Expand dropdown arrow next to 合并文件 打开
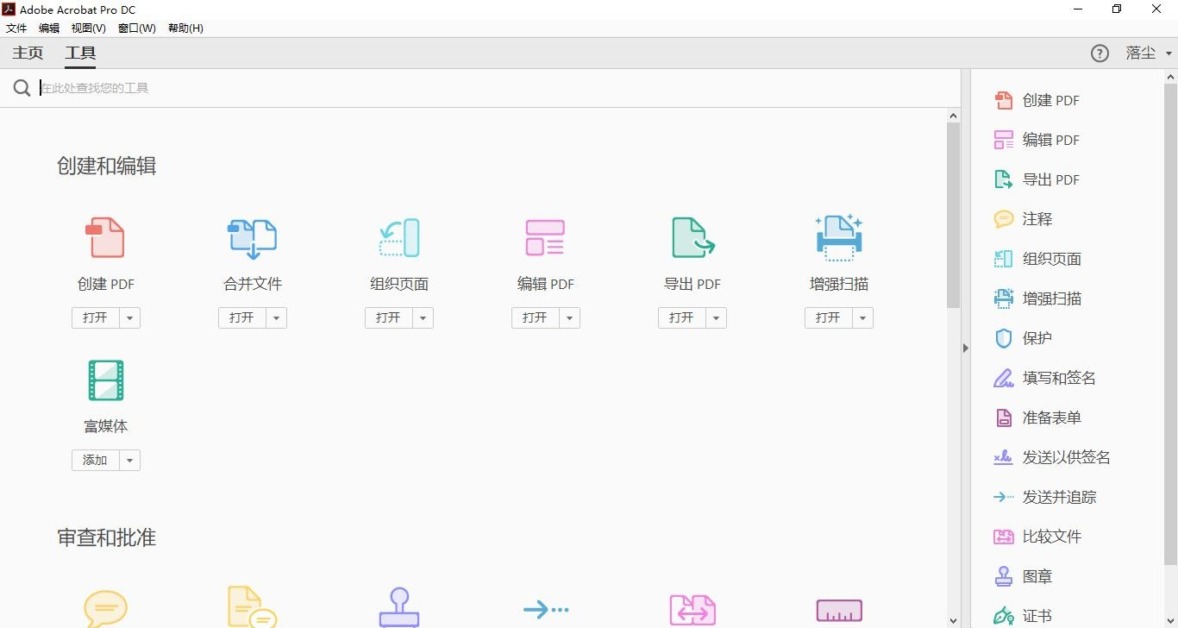The width and height of the screenshot is (1178, 628). click(x=276, y=318)
